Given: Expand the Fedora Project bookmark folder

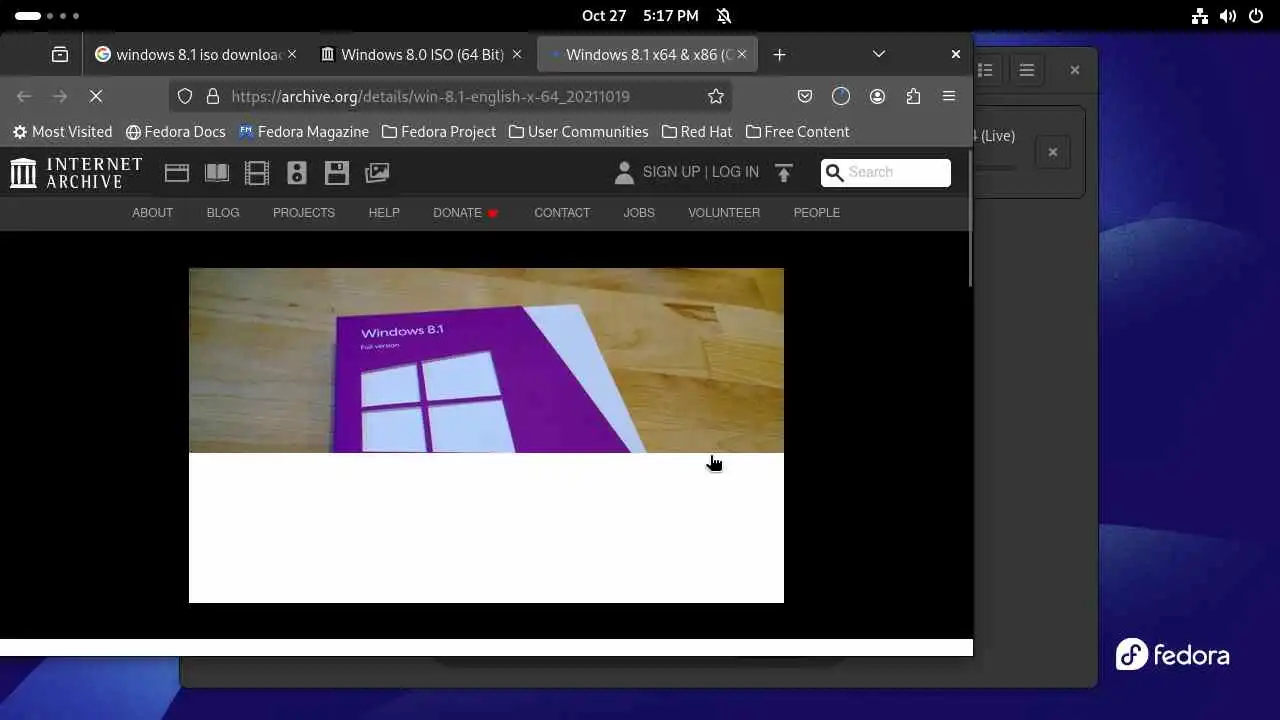Looking at the screenshot, I should click(439, 132).
